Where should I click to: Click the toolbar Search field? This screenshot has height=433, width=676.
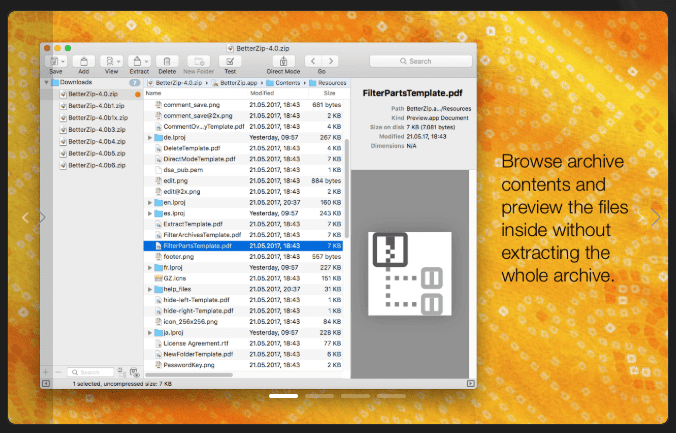[x=421, y=61]
